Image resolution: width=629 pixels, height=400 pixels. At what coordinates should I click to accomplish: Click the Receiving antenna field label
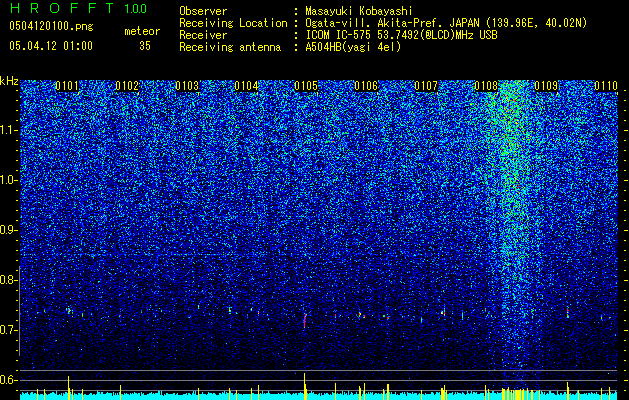(x=230, y=47)
